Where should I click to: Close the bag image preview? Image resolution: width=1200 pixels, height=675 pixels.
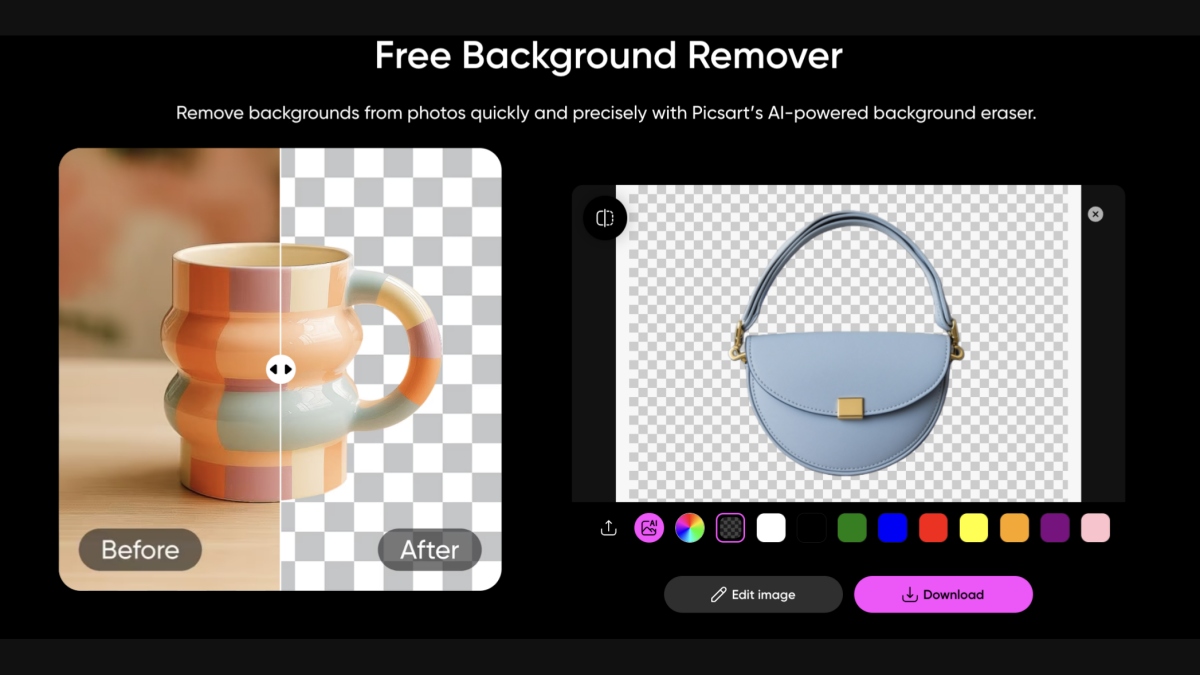tap(1095, 214)
